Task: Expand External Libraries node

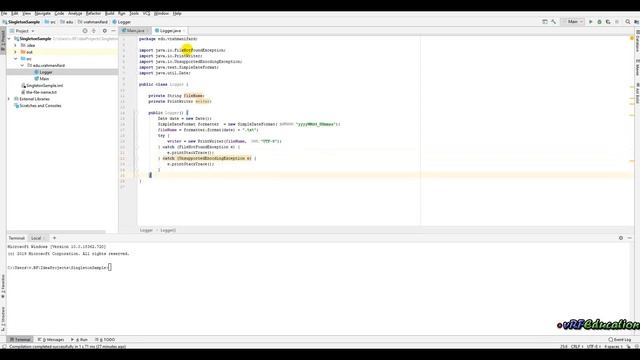Action: 9,99
